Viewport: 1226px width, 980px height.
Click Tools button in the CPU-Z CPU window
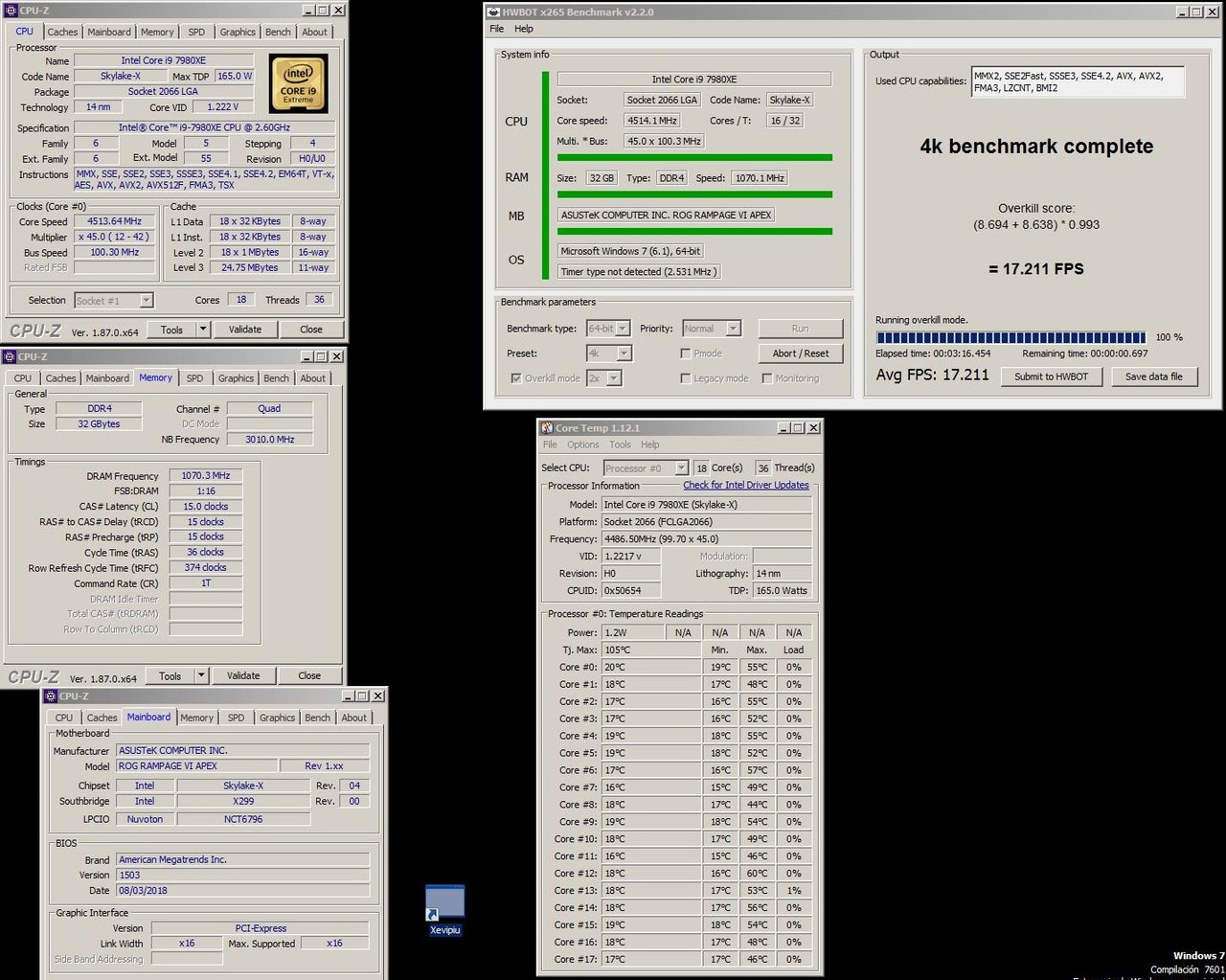pos(172,330)
